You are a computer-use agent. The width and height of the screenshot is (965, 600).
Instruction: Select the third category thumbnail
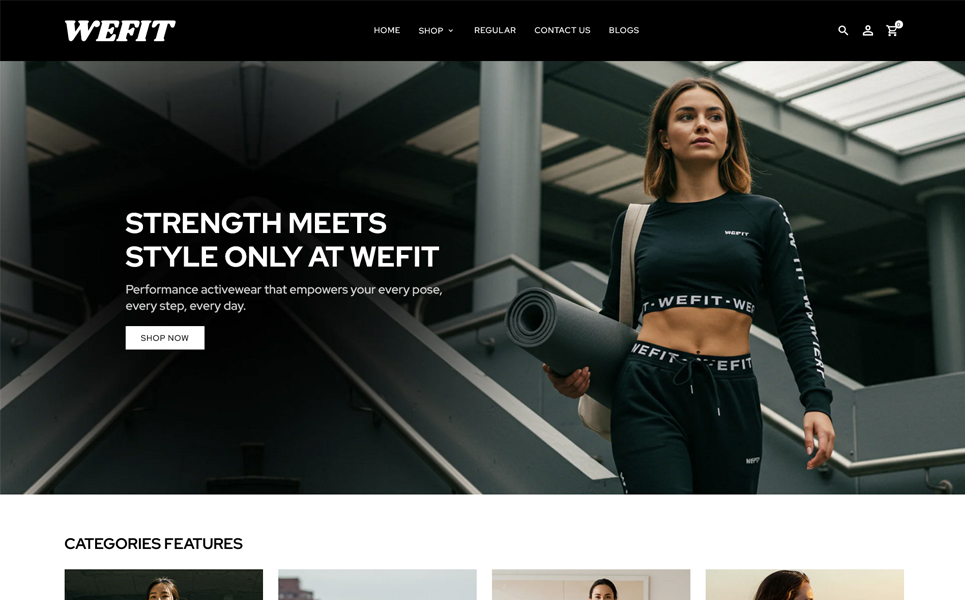[591, 585]
